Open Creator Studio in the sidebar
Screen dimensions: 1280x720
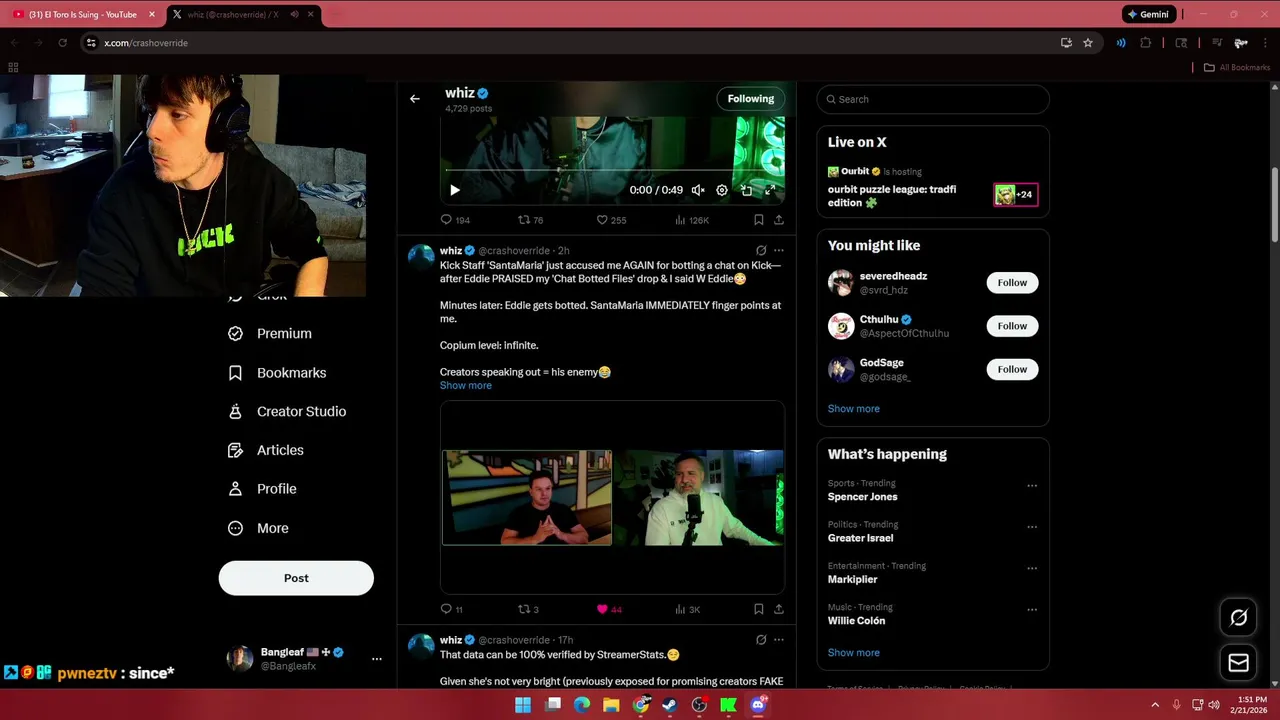[x=287, y=412]
